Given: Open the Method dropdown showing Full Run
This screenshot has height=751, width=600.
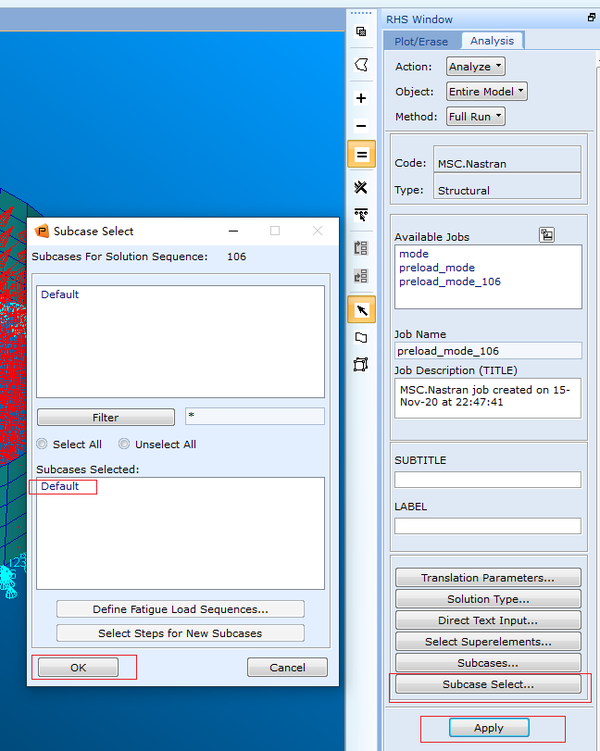Looking at the screenshot, I should click(475, 116).
